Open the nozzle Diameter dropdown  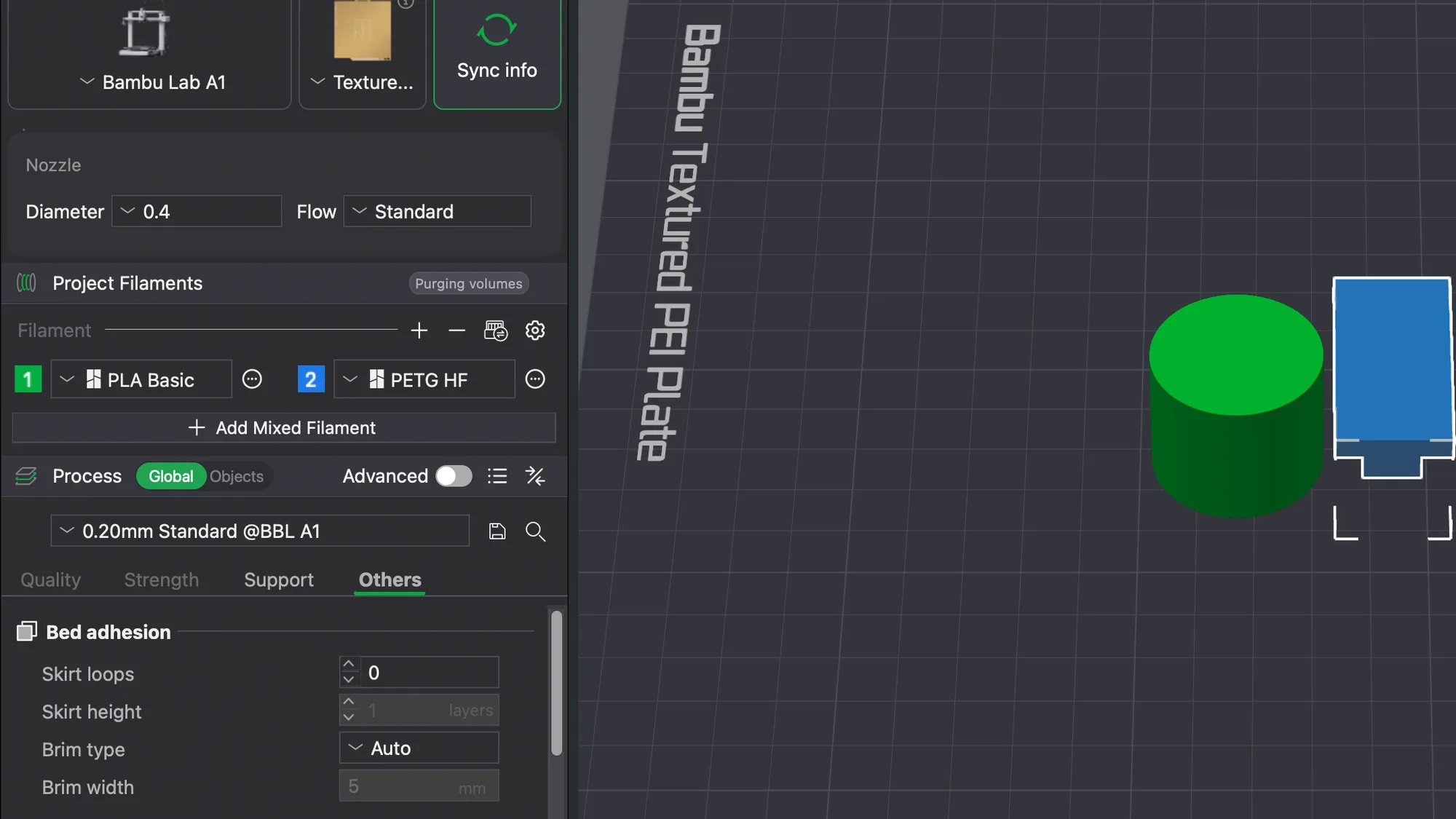coord(197,211)
